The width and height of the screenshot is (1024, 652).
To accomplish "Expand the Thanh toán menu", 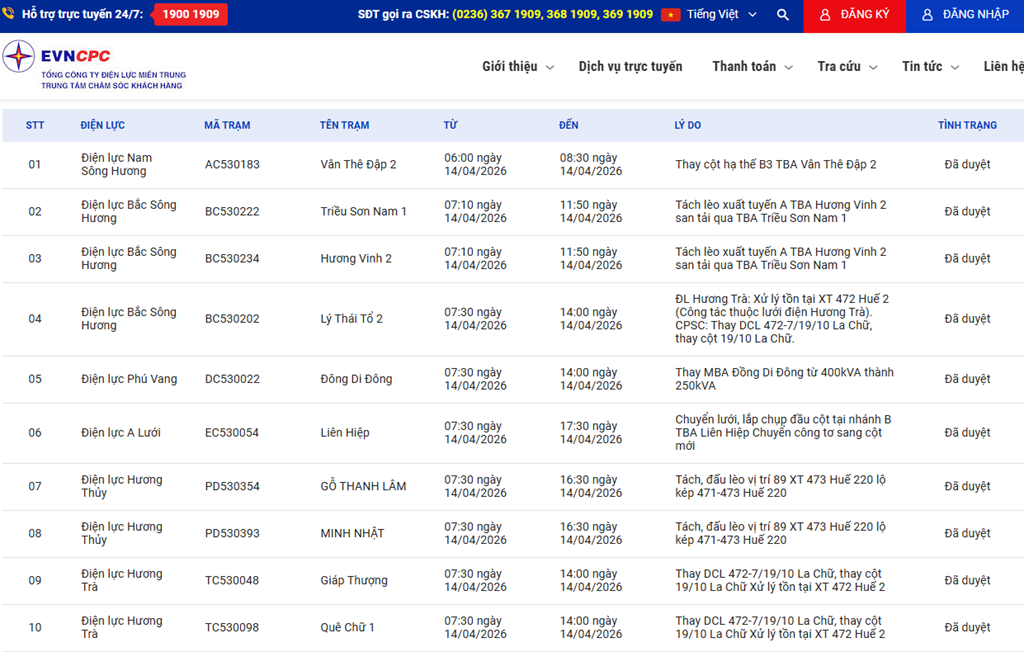I will pos(752,67).
